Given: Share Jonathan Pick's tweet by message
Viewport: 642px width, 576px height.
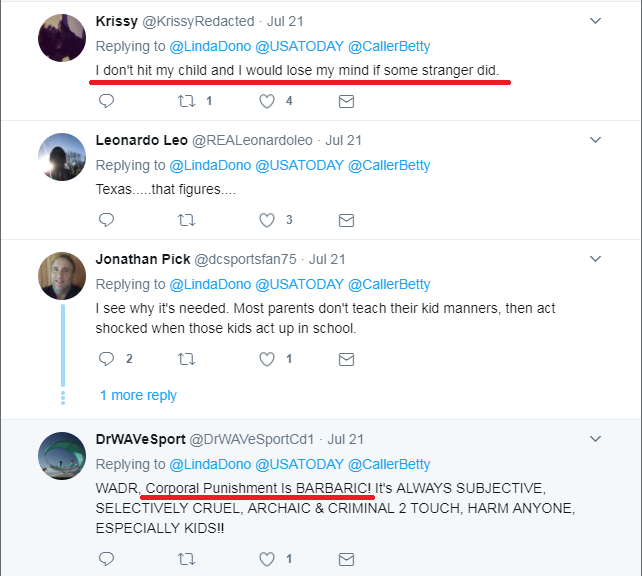Looking at the screenshot, I should click(x=346, y=358).
